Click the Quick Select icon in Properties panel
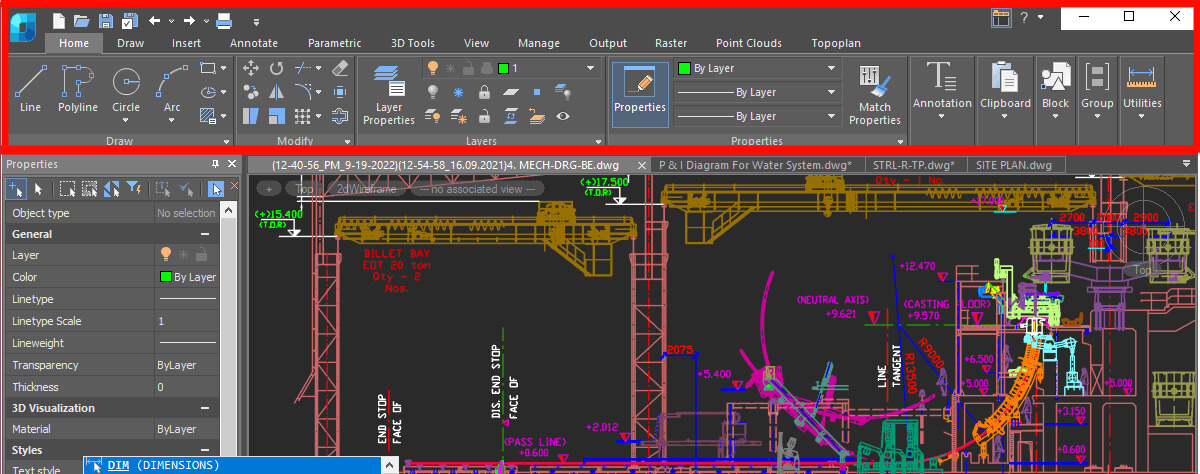 (133, 188)
